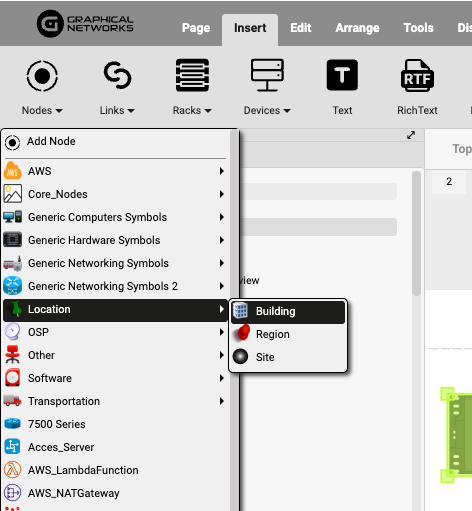The image size is (472, 511).
Task: Open Generic Networking Symbols 2 category
Action: point(115,286)
